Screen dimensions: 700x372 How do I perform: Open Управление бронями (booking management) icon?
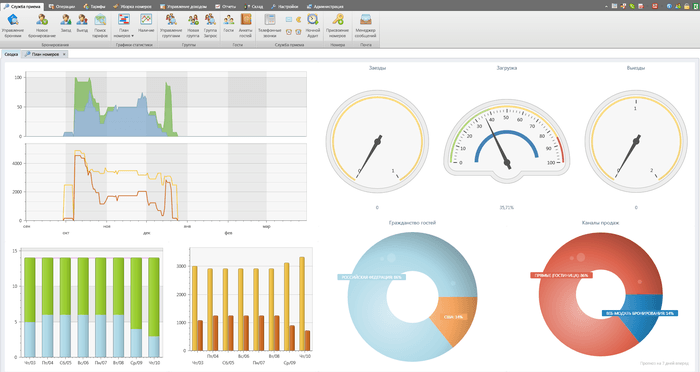13,26
